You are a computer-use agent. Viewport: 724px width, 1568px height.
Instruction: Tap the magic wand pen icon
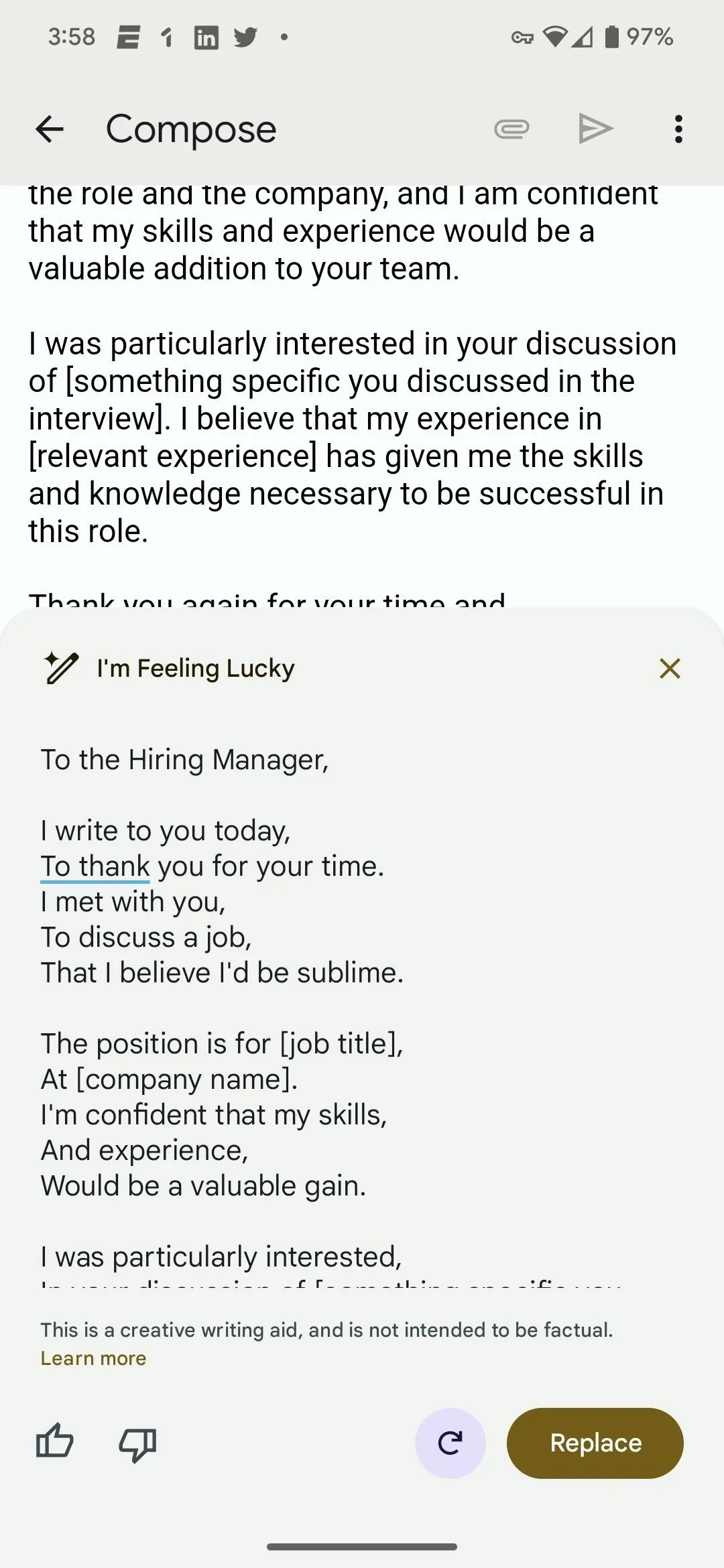[61, 667]
